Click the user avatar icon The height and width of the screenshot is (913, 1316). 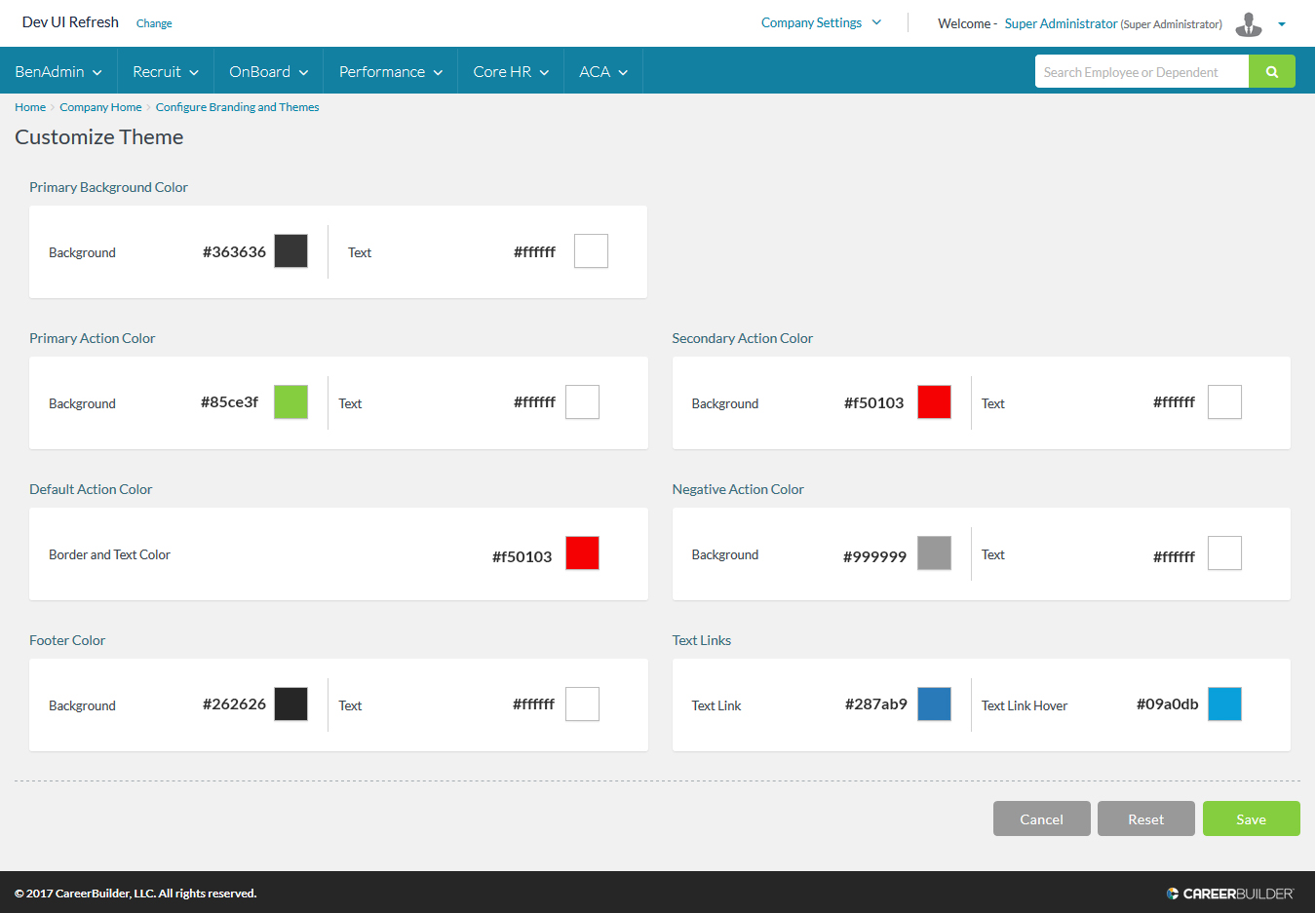click(x=1248, y=24)
